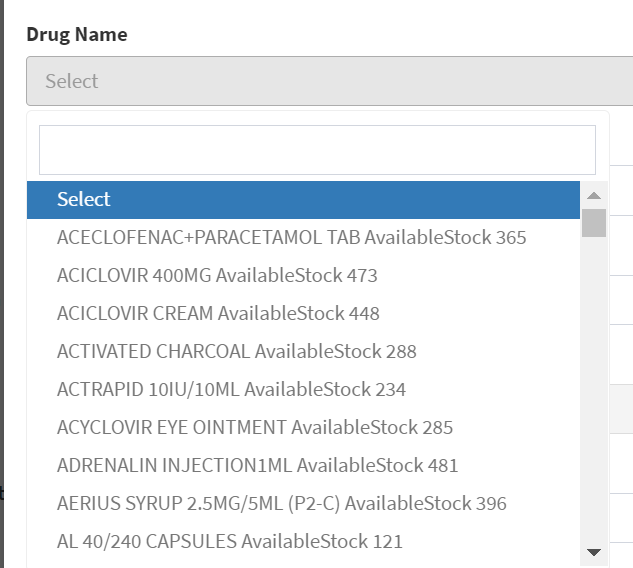Open the Drug Name select box
633x568 pixels.
(329, 81)
